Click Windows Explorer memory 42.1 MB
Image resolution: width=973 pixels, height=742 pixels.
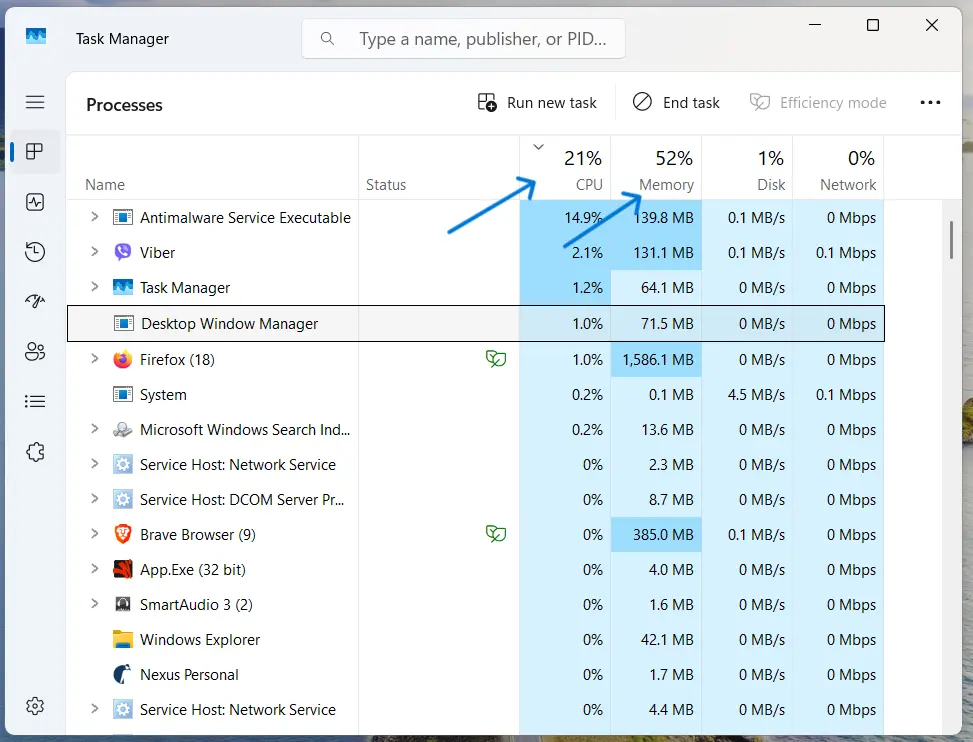tap(667, 640)
